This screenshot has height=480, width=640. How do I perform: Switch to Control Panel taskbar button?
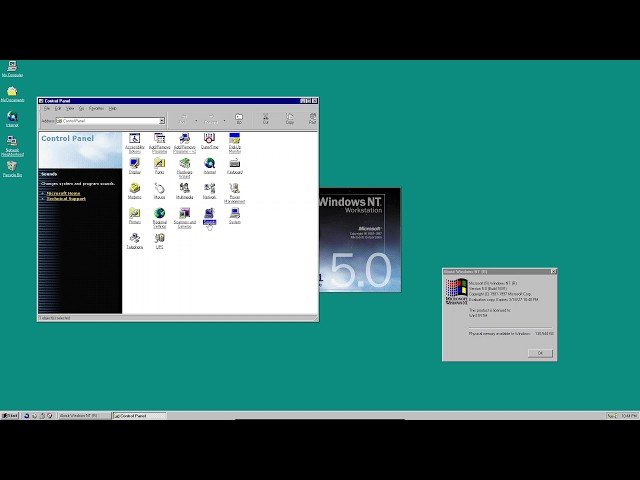tap(140, 416)
